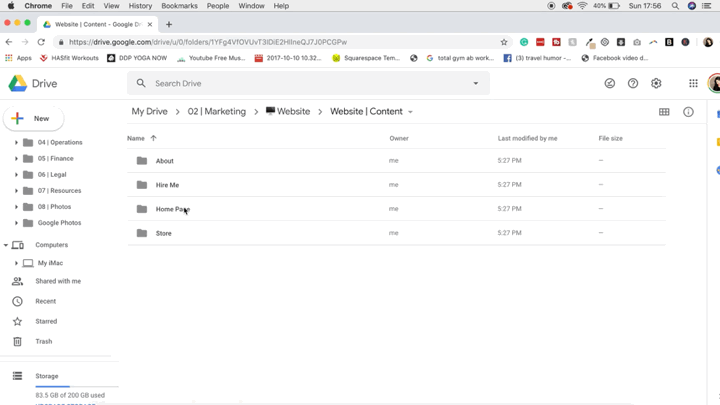Open Website | Content folder dropdown
Screen dimensions: 720x405
pos(411,112)
